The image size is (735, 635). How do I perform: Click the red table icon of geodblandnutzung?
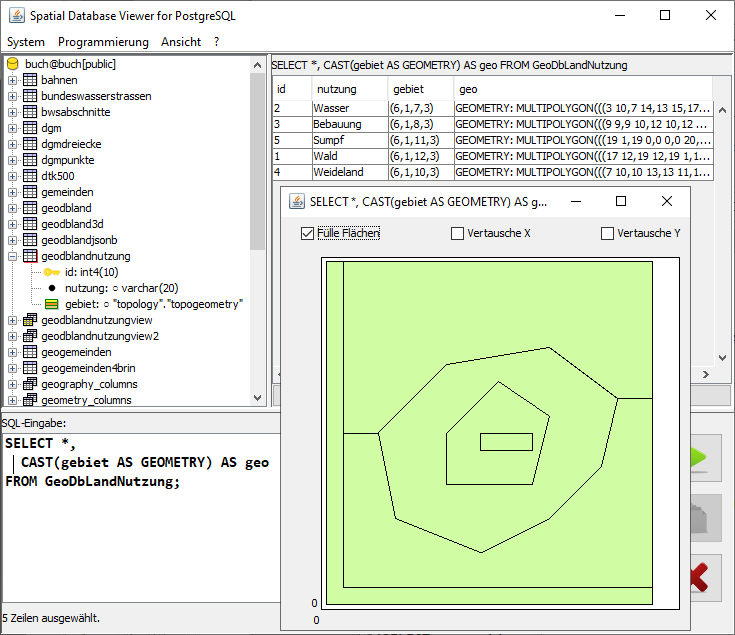point(30,256)
